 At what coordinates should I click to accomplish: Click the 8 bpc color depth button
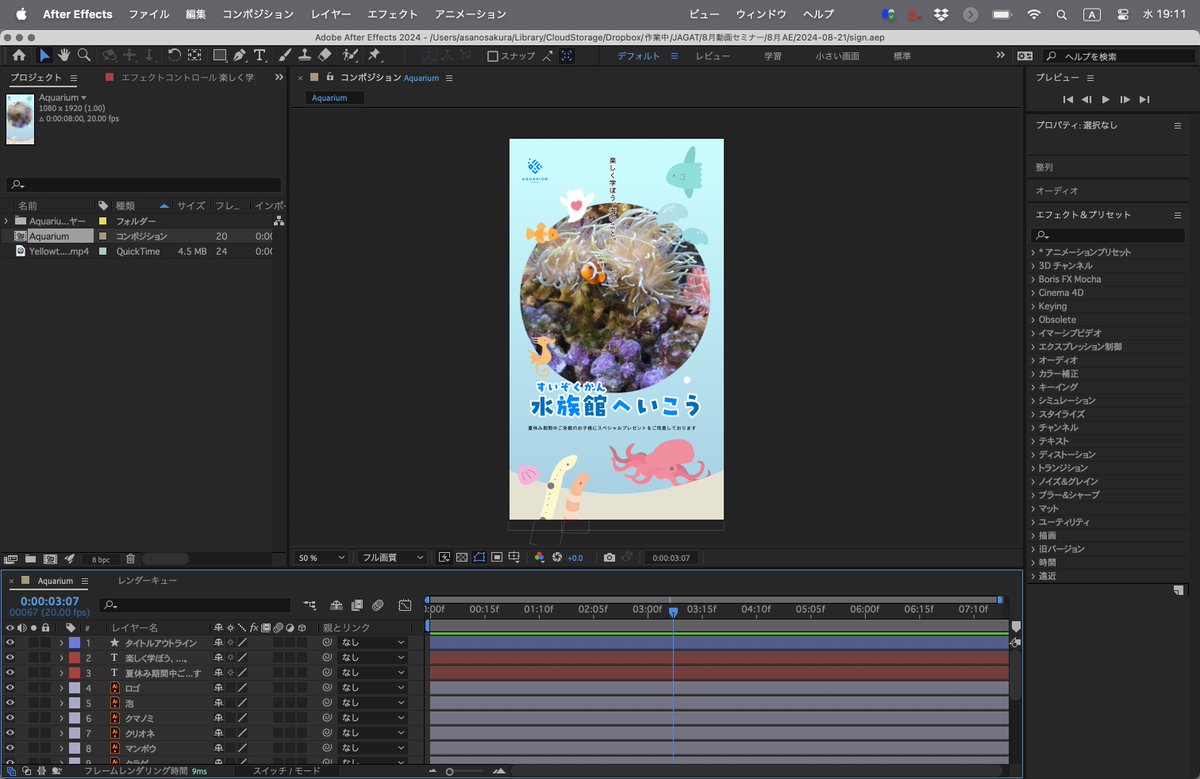100,559
